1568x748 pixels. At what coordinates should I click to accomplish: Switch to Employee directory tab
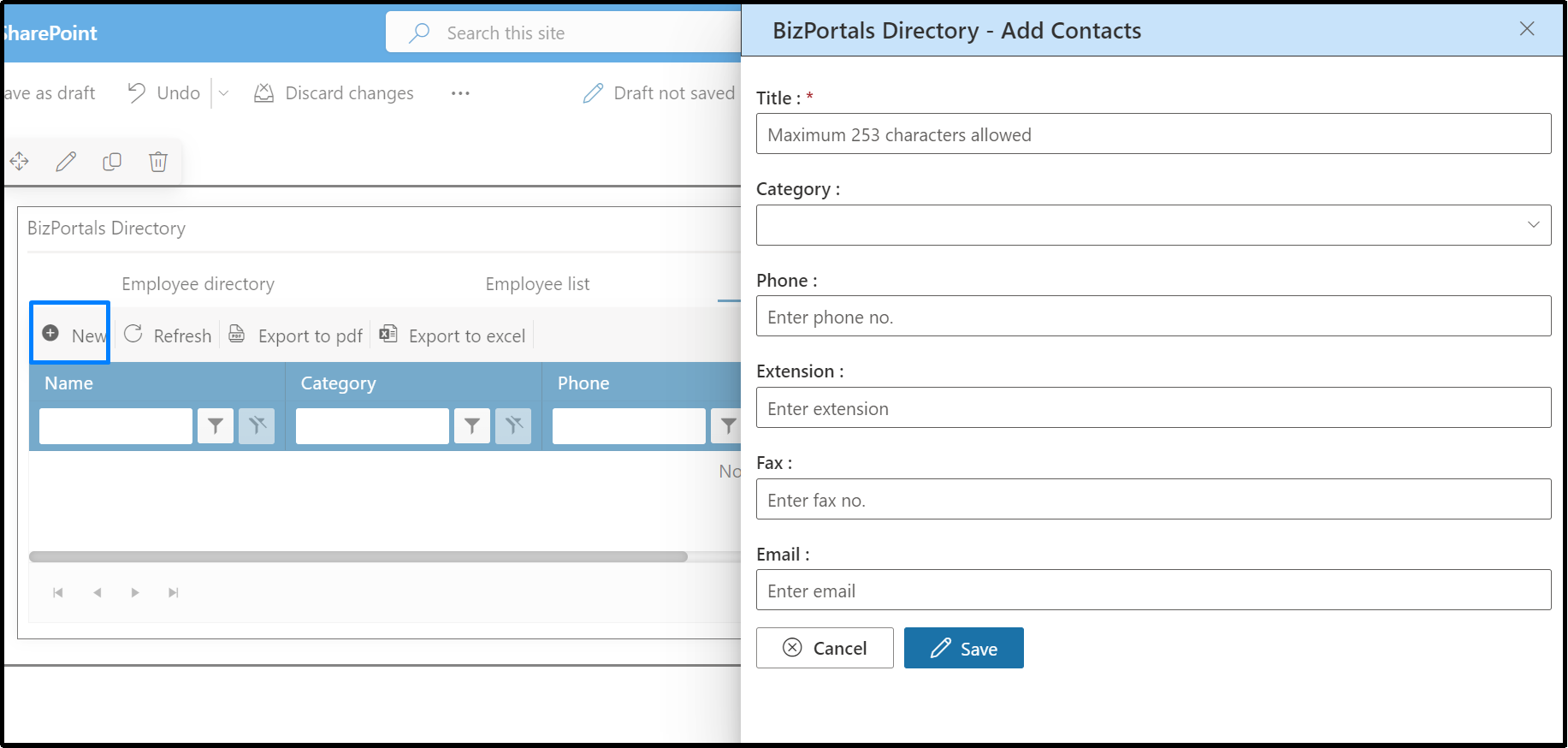click(x=198, y=284)
